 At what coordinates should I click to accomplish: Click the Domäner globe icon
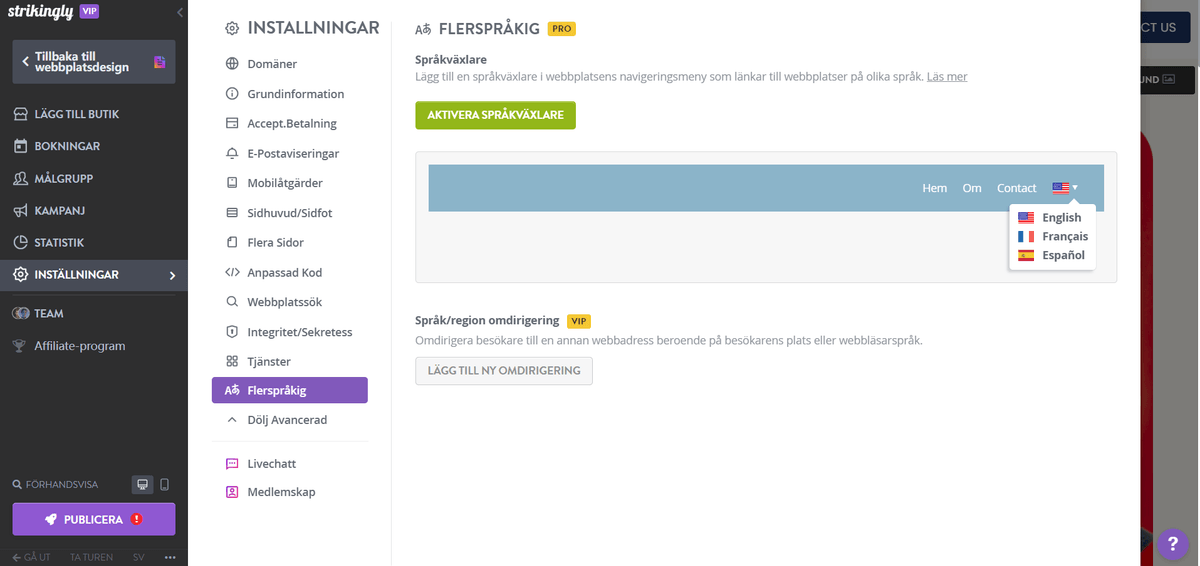(x=232, y=64)
